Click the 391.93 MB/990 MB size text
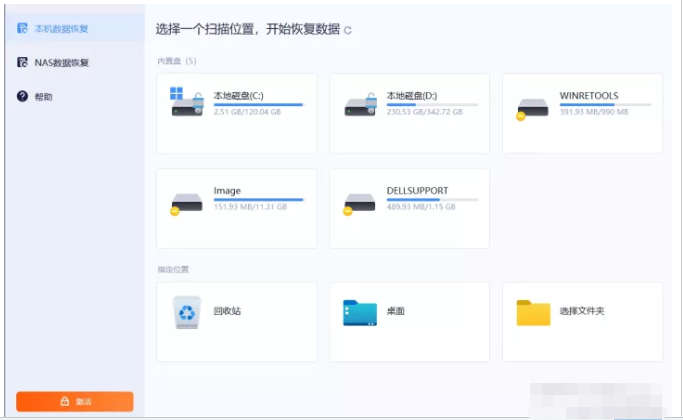 tap(594, 112)
